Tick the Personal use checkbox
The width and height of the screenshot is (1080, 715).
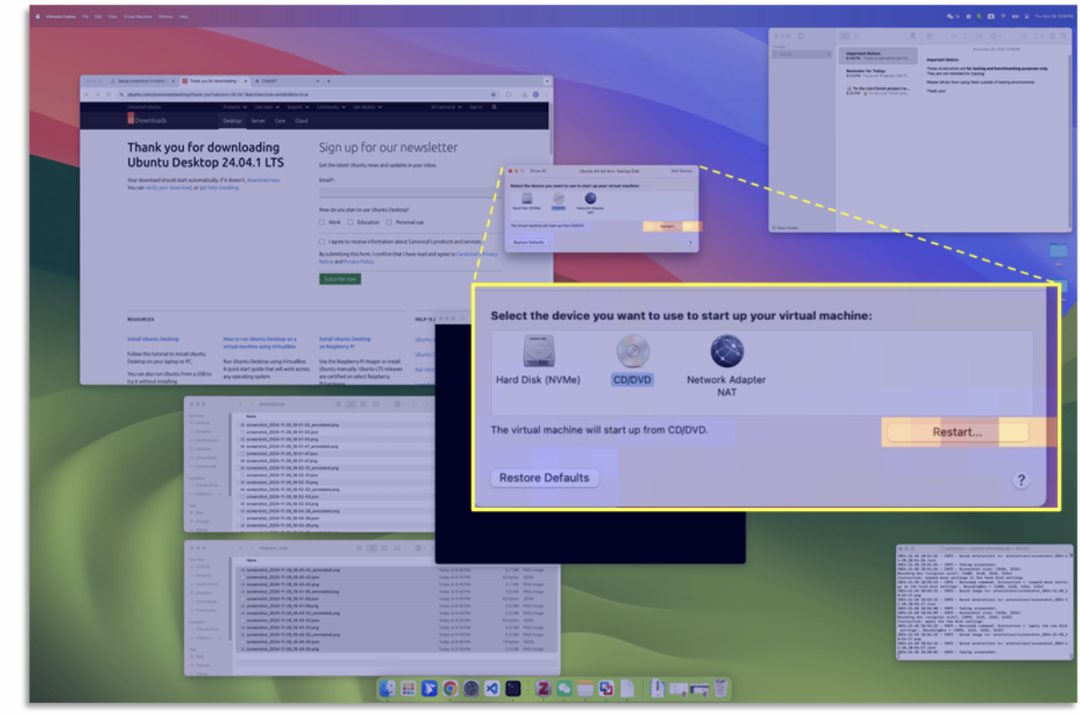pyautogui.click(x=389, y=222)
